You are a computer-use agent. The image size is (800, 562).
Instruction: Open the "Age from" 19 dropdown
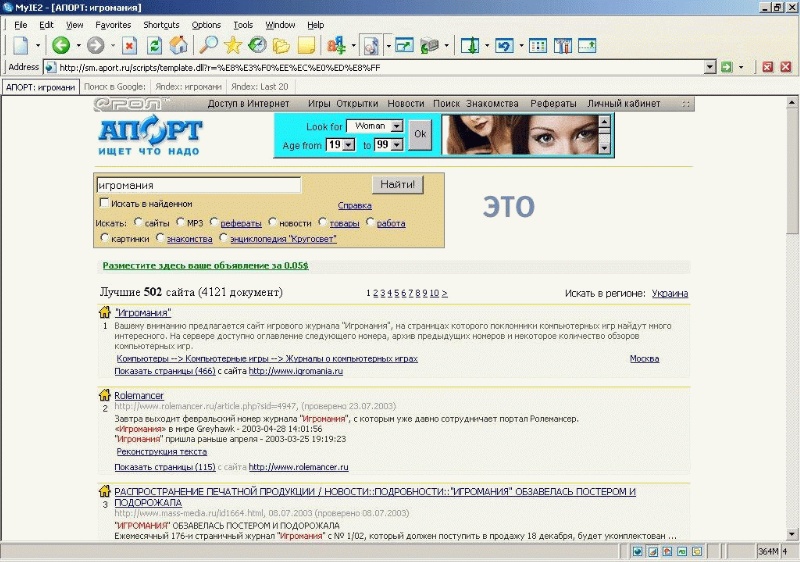[340, 145]
